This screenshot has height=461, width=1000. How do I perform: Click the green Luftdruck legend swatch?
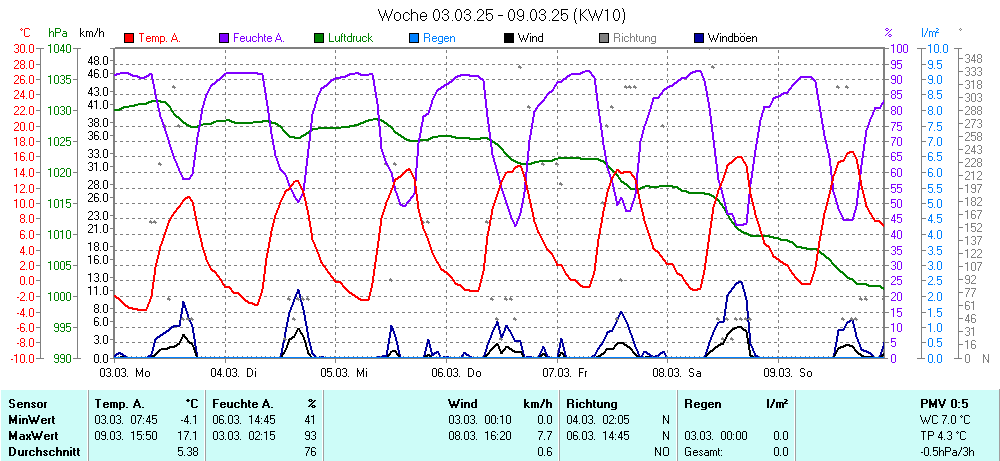[x=320, y=38]
